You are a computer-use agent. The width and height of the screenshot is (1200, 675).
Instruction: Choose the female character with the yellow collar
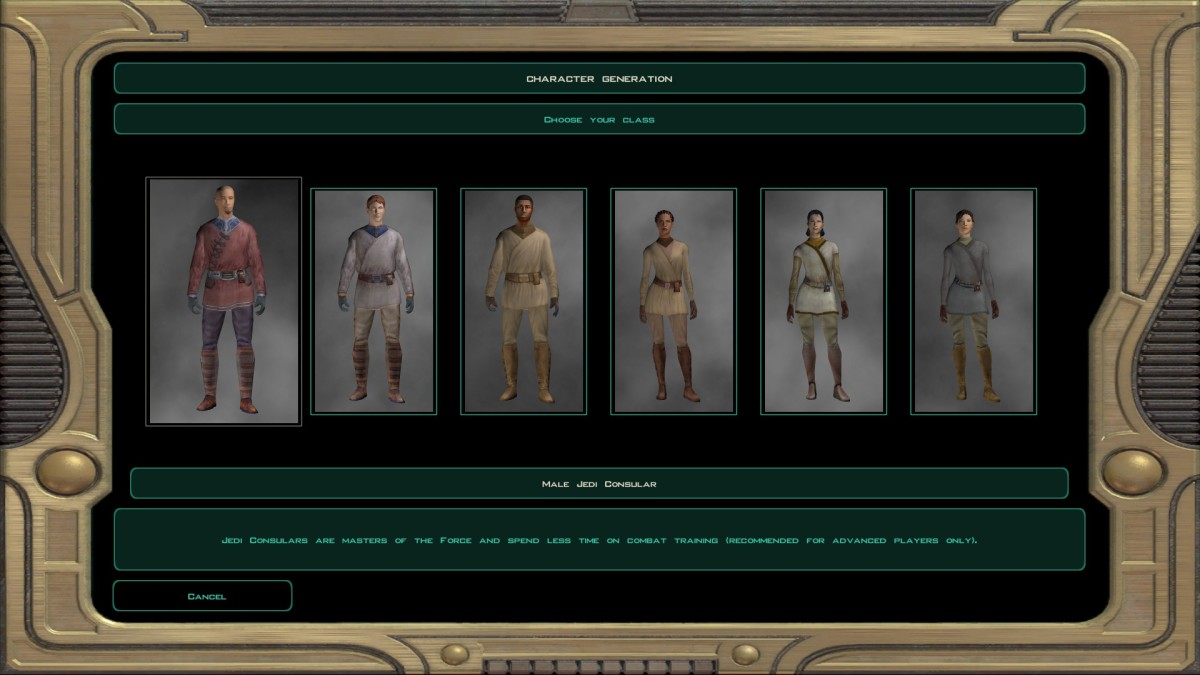tap(824, 301)
